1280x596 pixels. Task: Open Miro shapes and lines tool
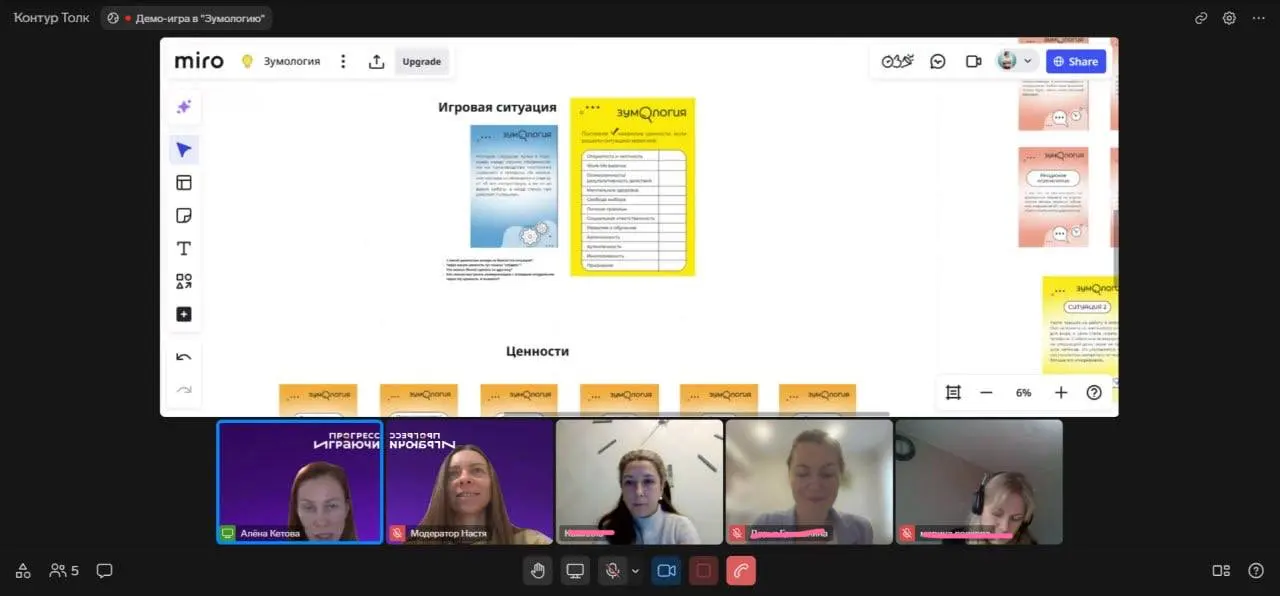tap(184, 281)
